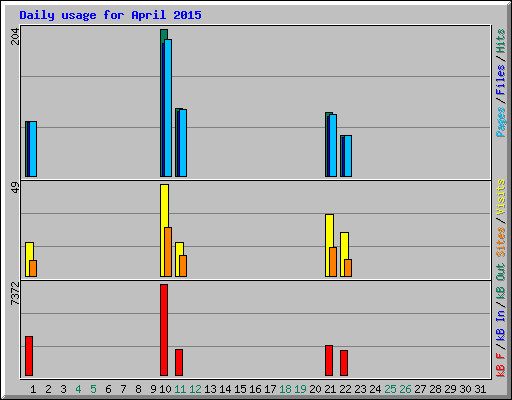
Task: Click green day label 12
Action: tap(195, 389)
